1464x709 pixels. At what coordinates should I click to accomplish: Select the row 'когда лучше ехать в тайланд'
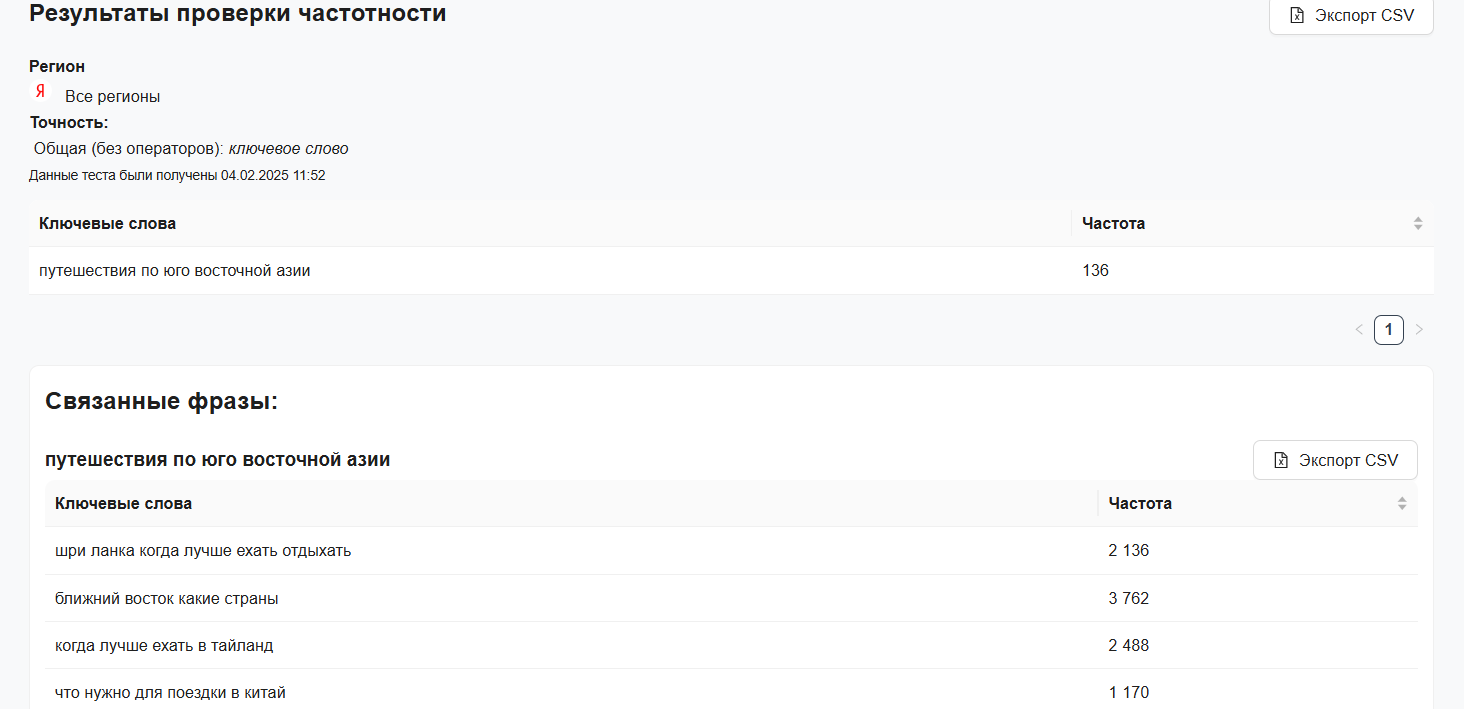(164, 646)
